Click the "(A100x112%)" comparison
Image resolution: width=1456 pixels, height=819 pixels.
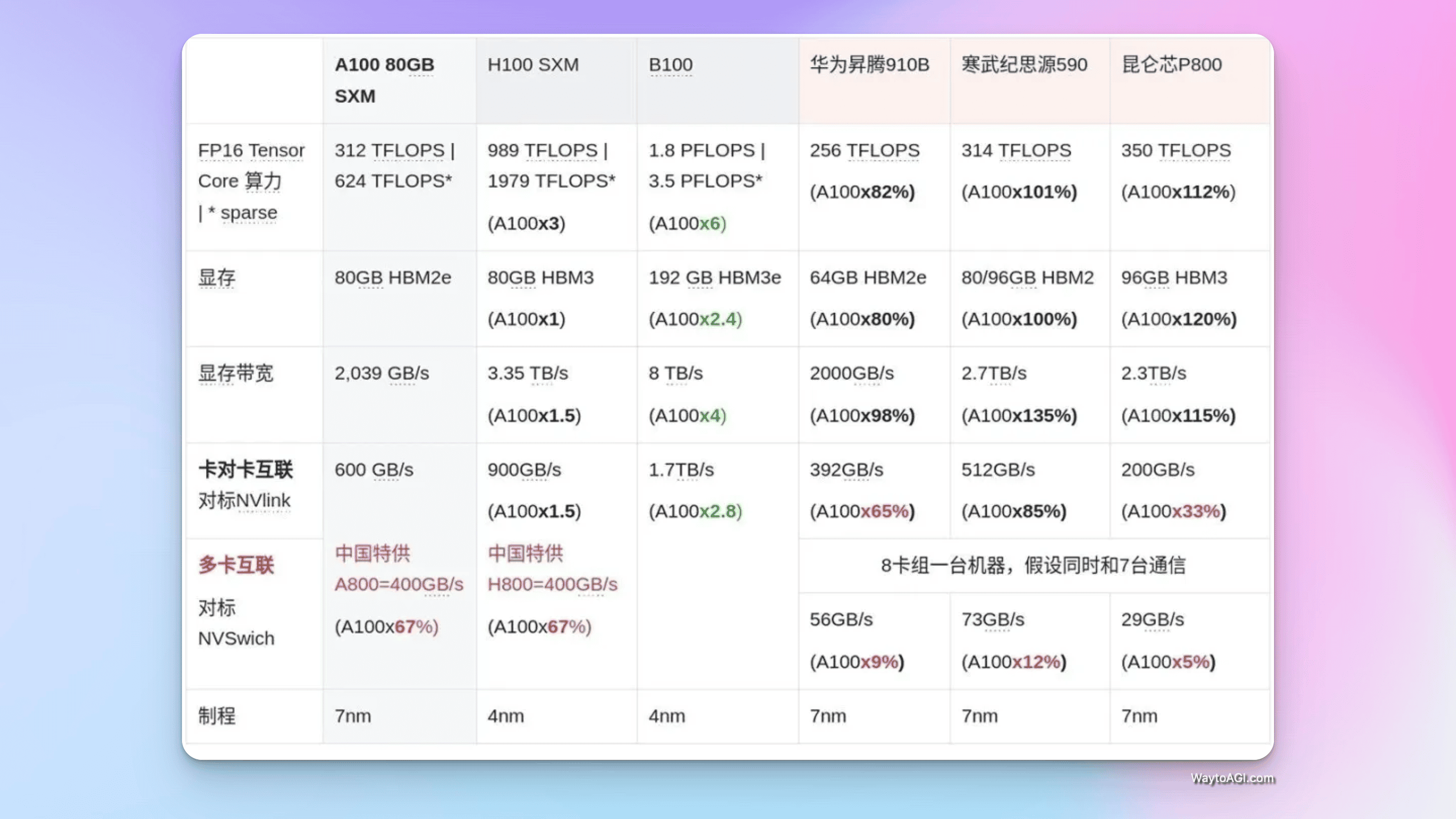pos(1178,192)
